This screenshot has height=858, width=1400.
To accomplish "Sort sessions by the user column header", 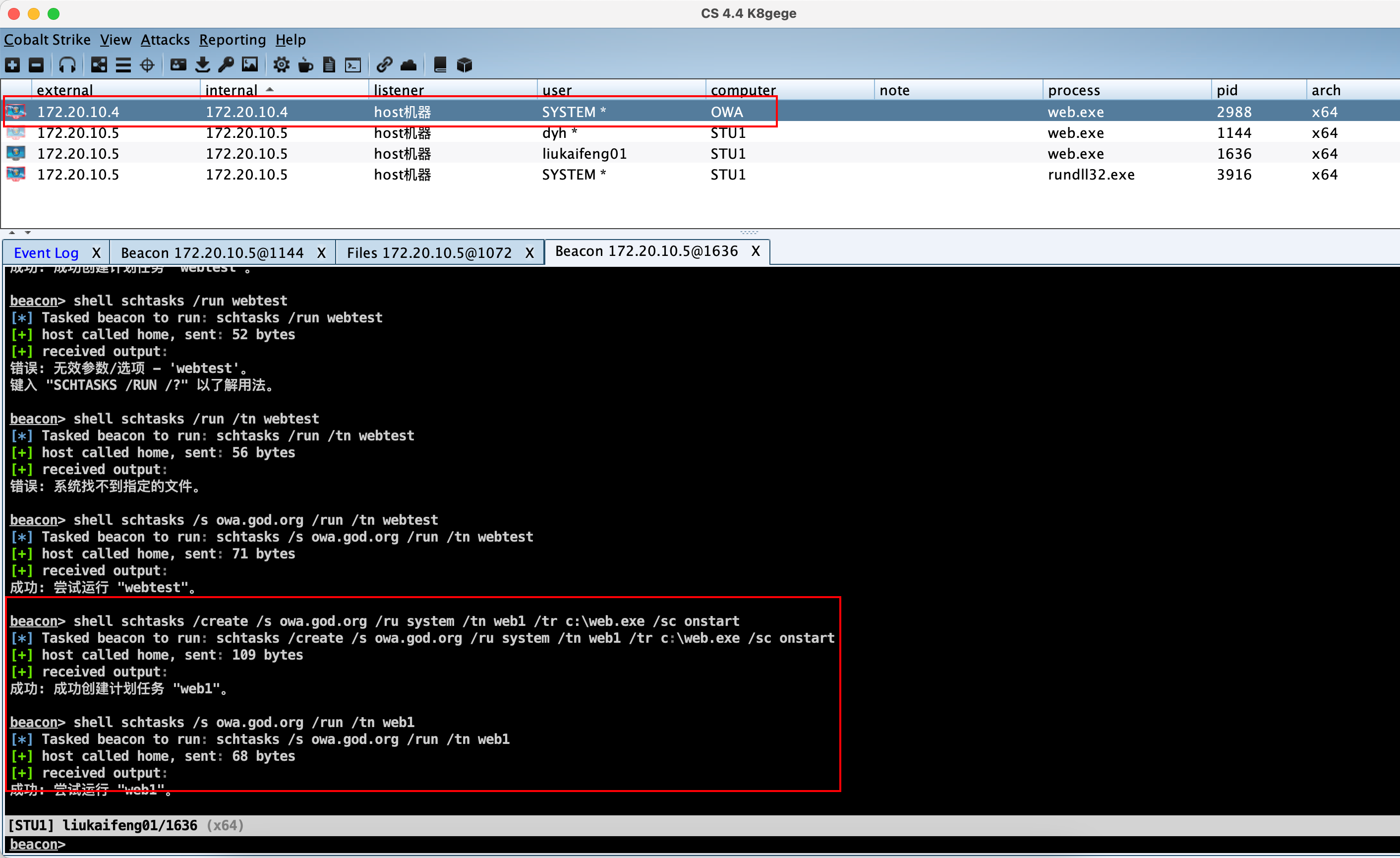I will 621,90.
